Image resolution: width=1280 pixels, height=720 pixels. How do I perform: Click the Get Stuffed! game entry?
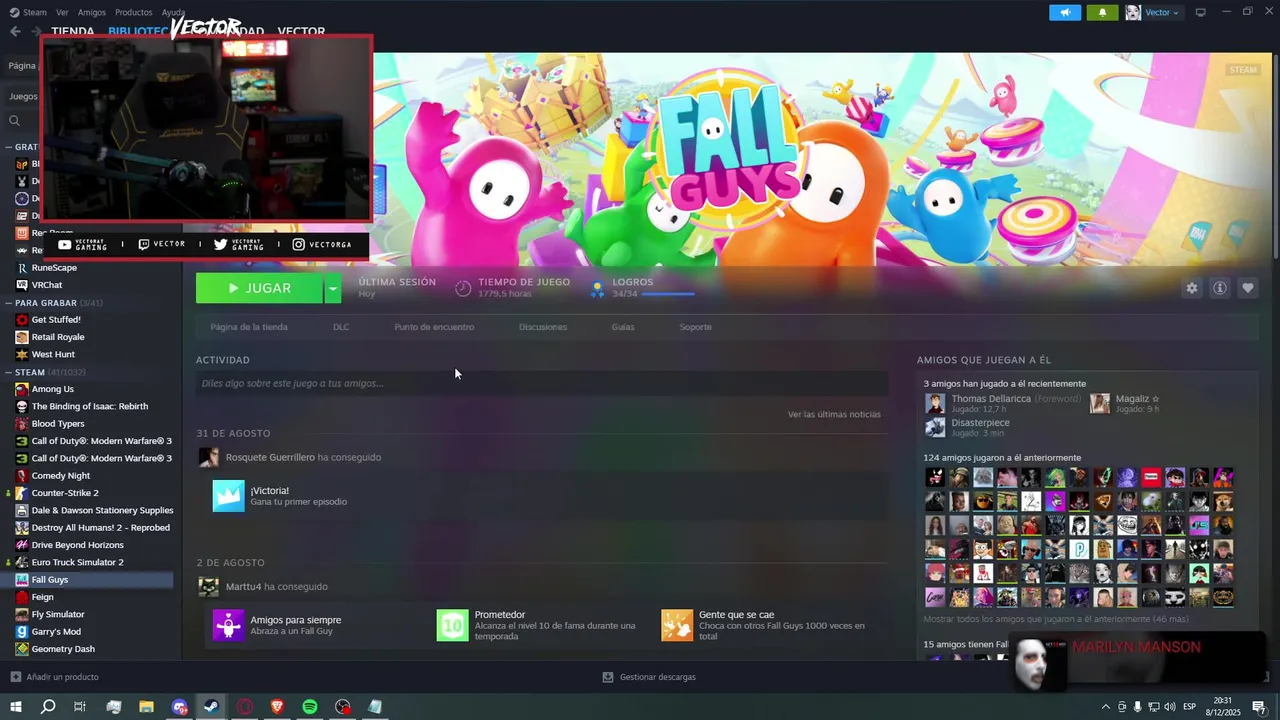(x=56, y=320)
